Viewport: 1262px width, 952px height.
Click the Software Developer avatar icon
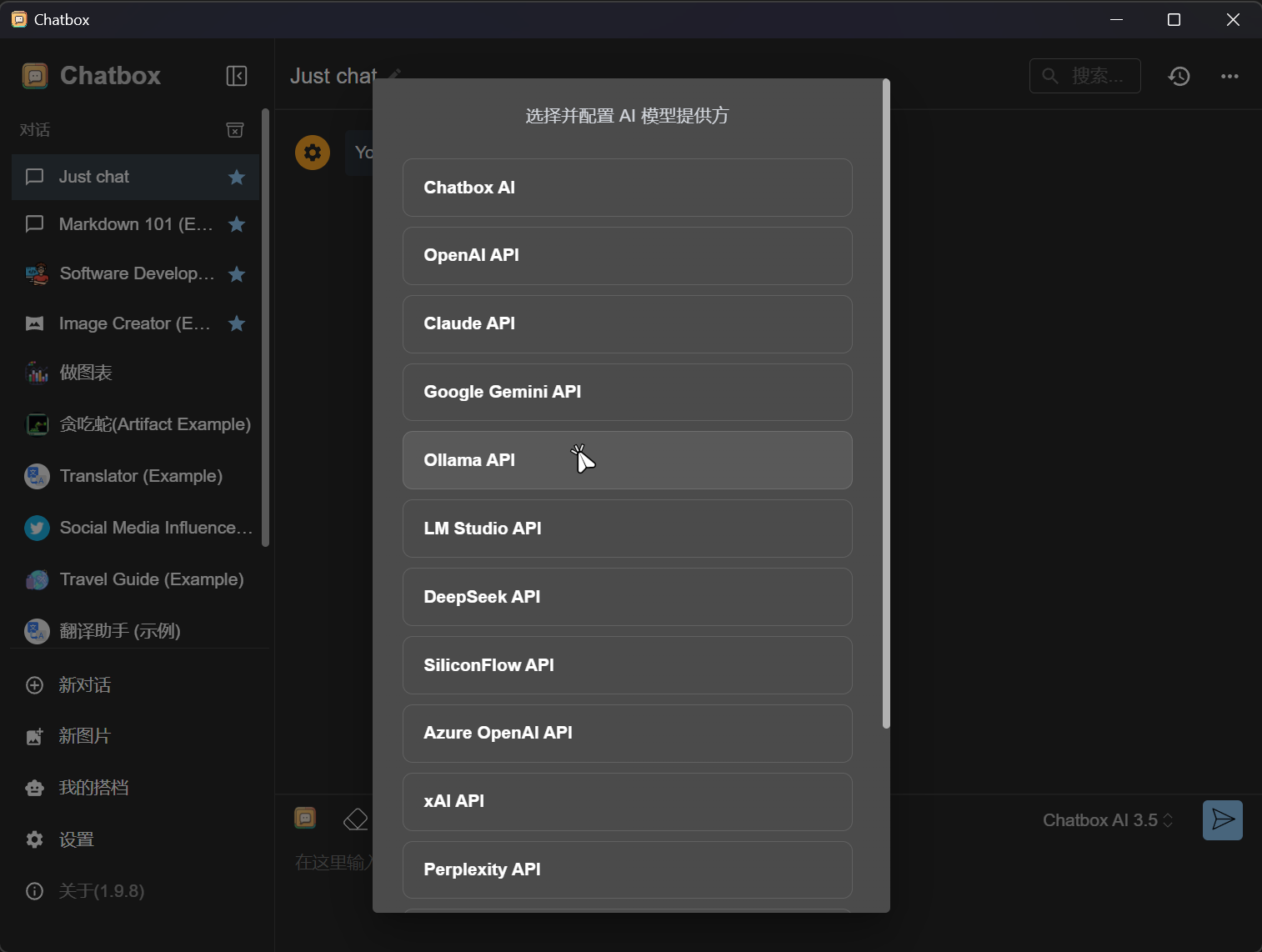coord(37,273)
